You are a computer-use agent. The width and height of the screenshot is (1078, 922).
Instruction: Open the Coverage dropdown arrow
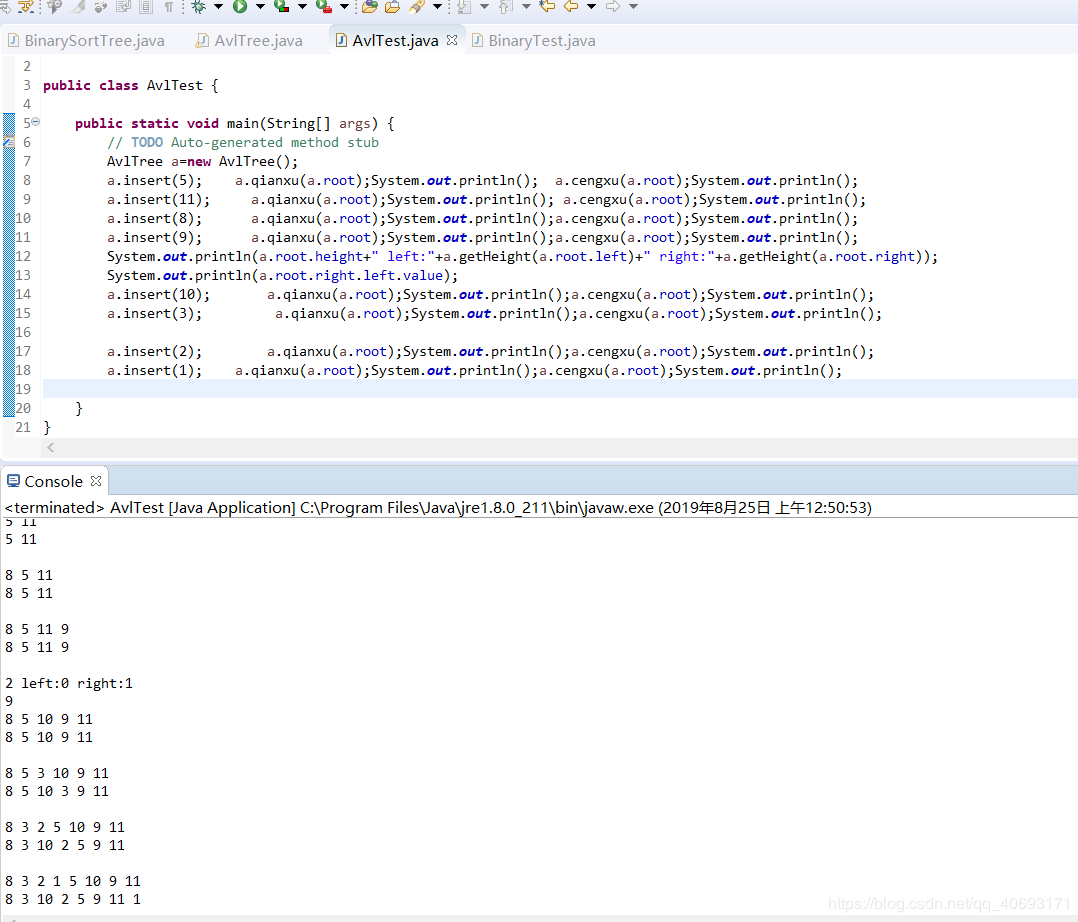pyautogui.click(x=302, y=7)
